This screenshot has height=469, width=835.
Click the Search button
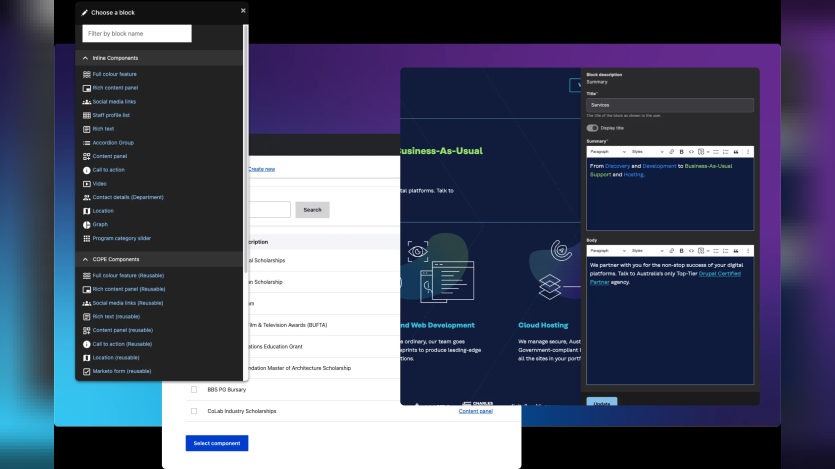coord(312,210)
